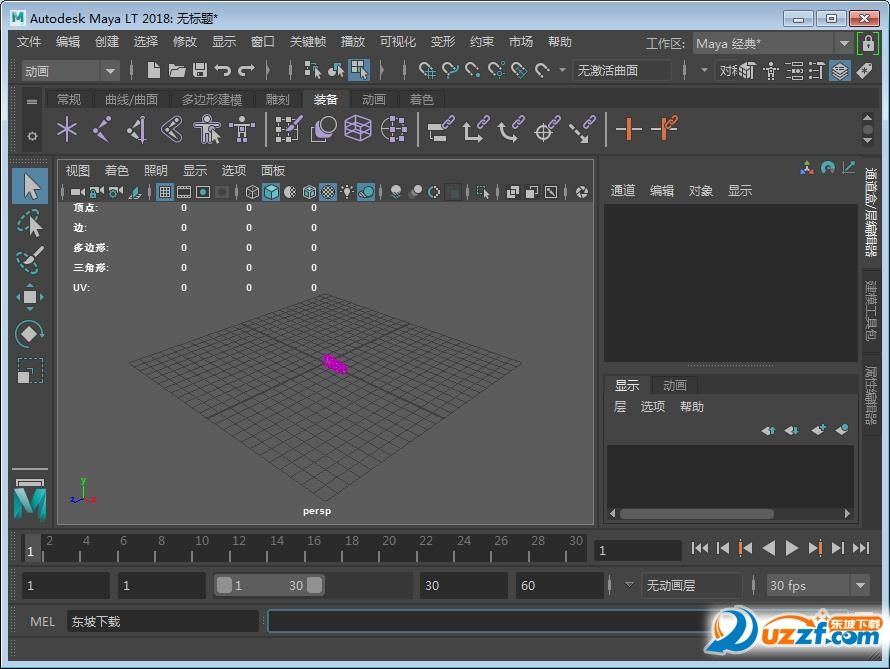The width and height of the screenshot is (890, 669).
Task: Open the symmetry arrow before 对称
Action: pos(704,70)
